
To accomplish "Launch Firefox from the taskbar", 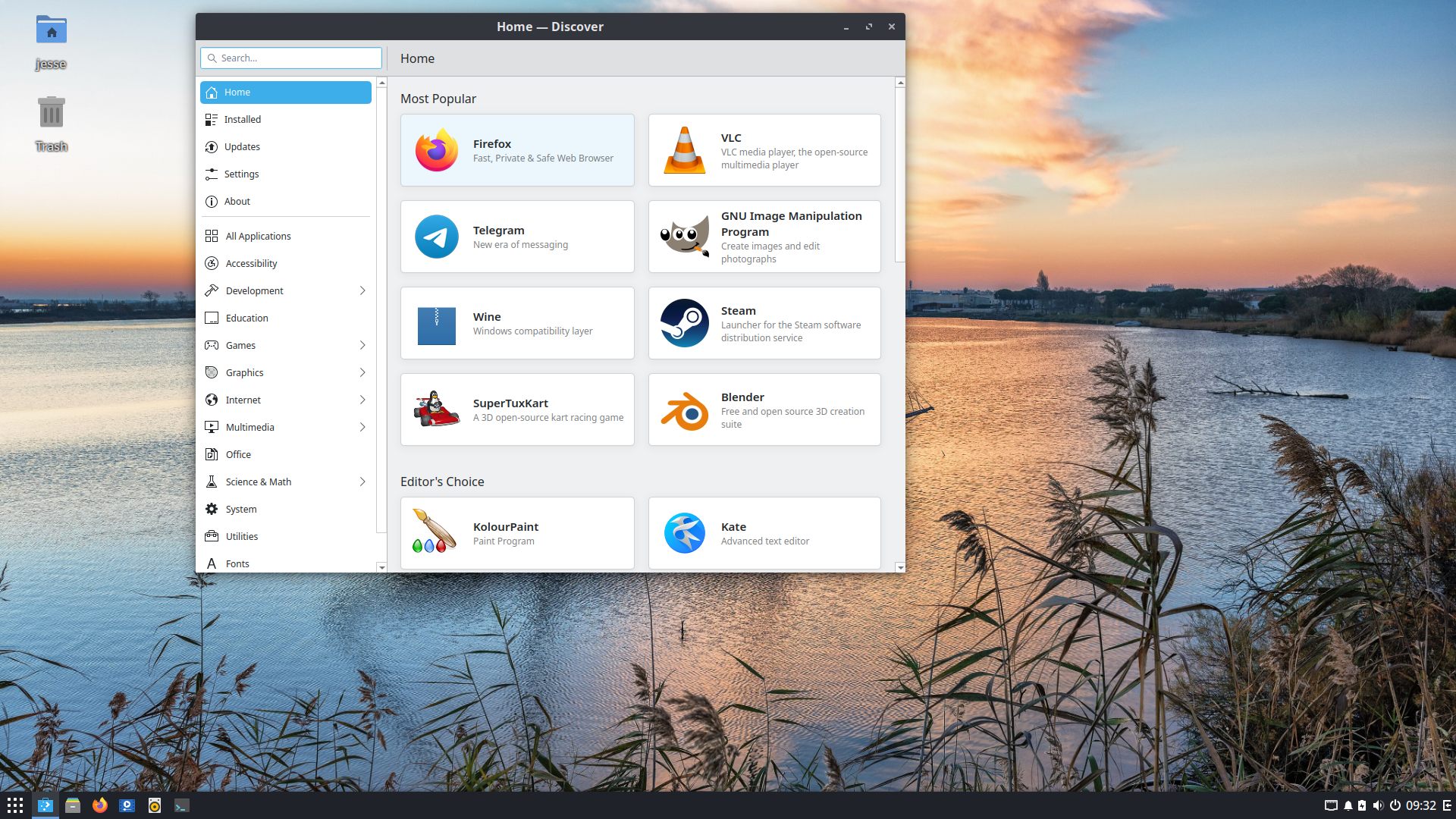I will (x=100, y=805).
